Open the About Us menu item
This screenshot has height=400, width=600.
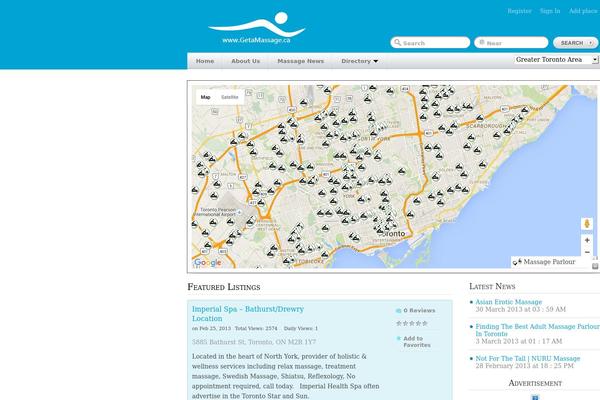point(245,61)
